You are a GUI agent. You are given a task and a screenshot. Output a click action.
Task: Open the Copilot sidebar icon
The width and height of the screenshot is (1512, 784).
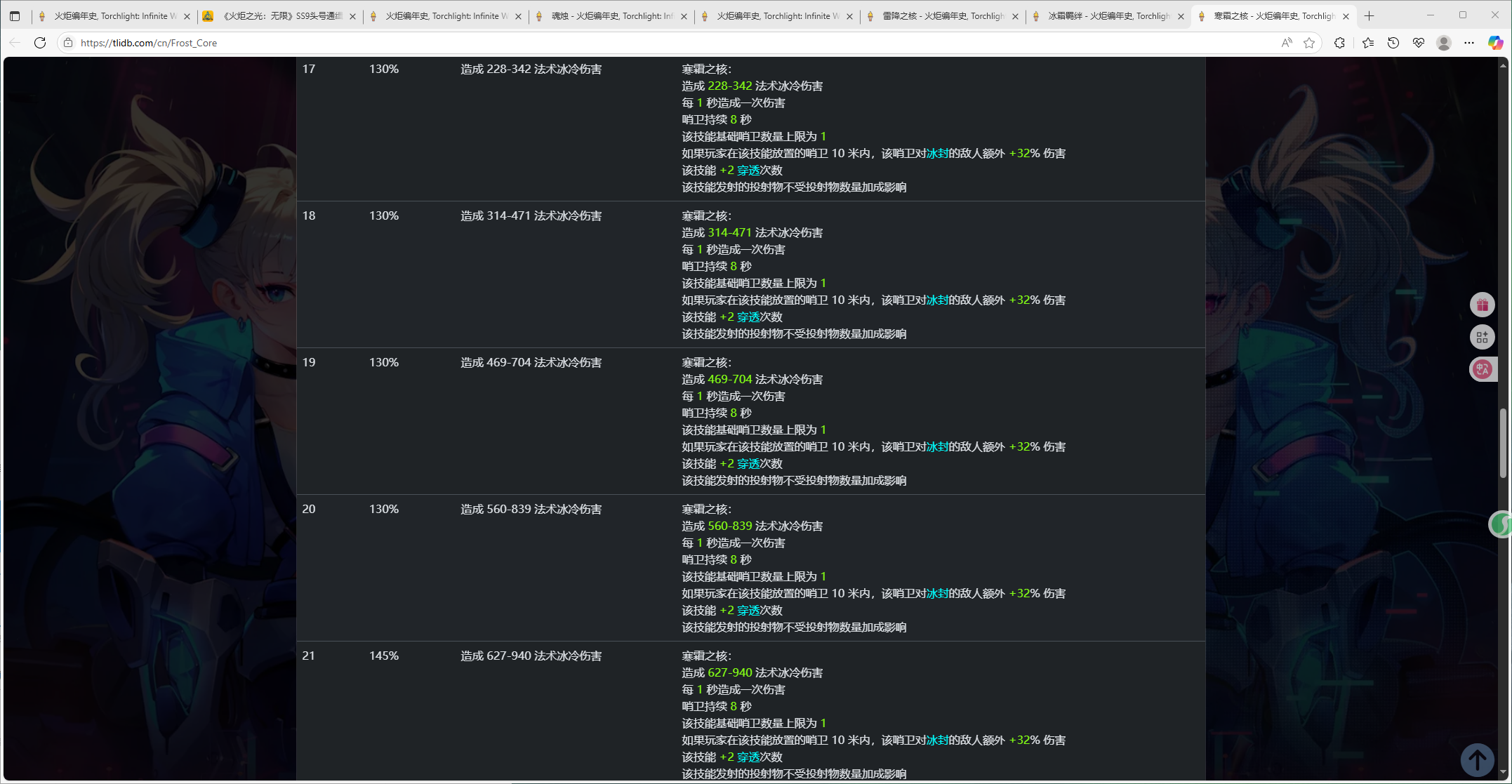pyautogui.click(x=1495, y=43)
